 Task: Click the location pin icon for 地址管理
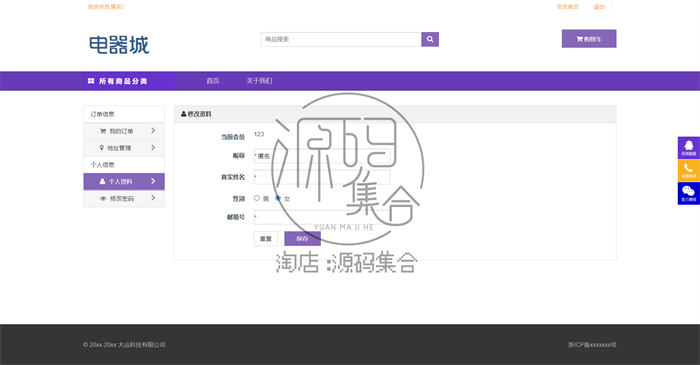(x=102, y=148)
